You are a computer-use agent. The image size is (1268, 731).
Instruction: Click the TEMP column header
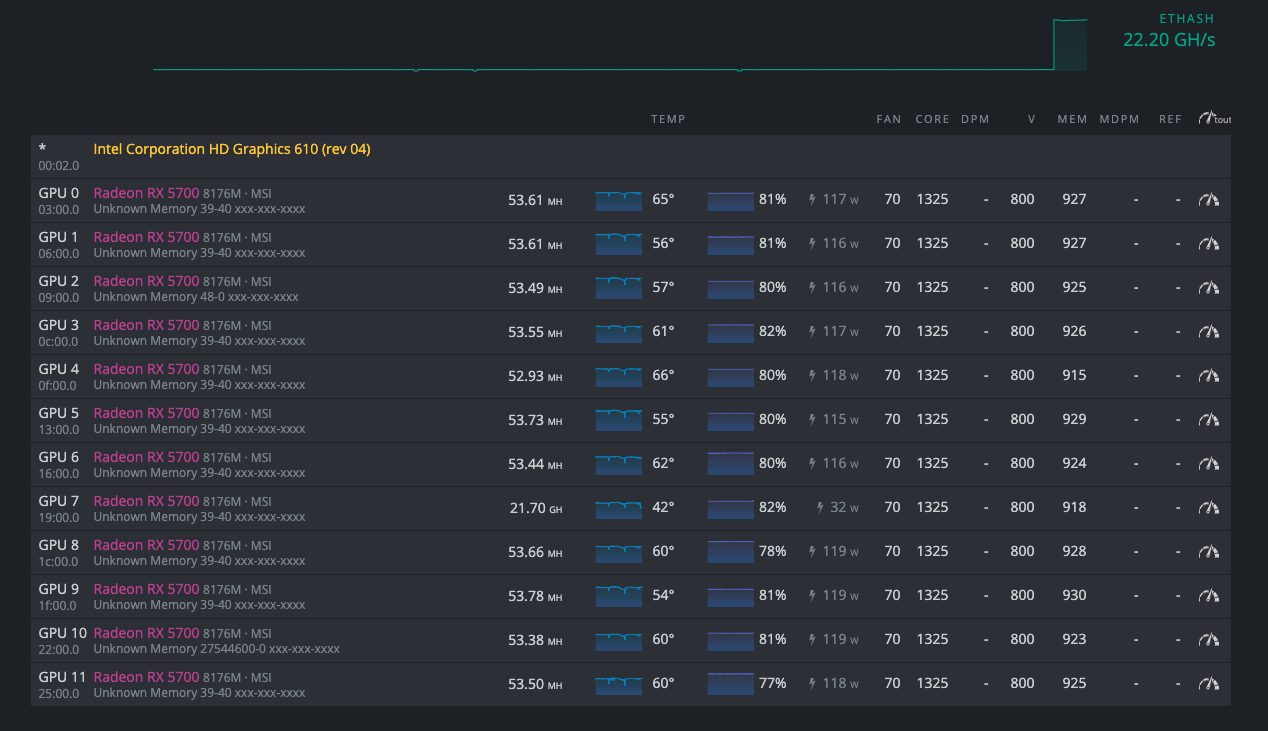pos(668,119)
